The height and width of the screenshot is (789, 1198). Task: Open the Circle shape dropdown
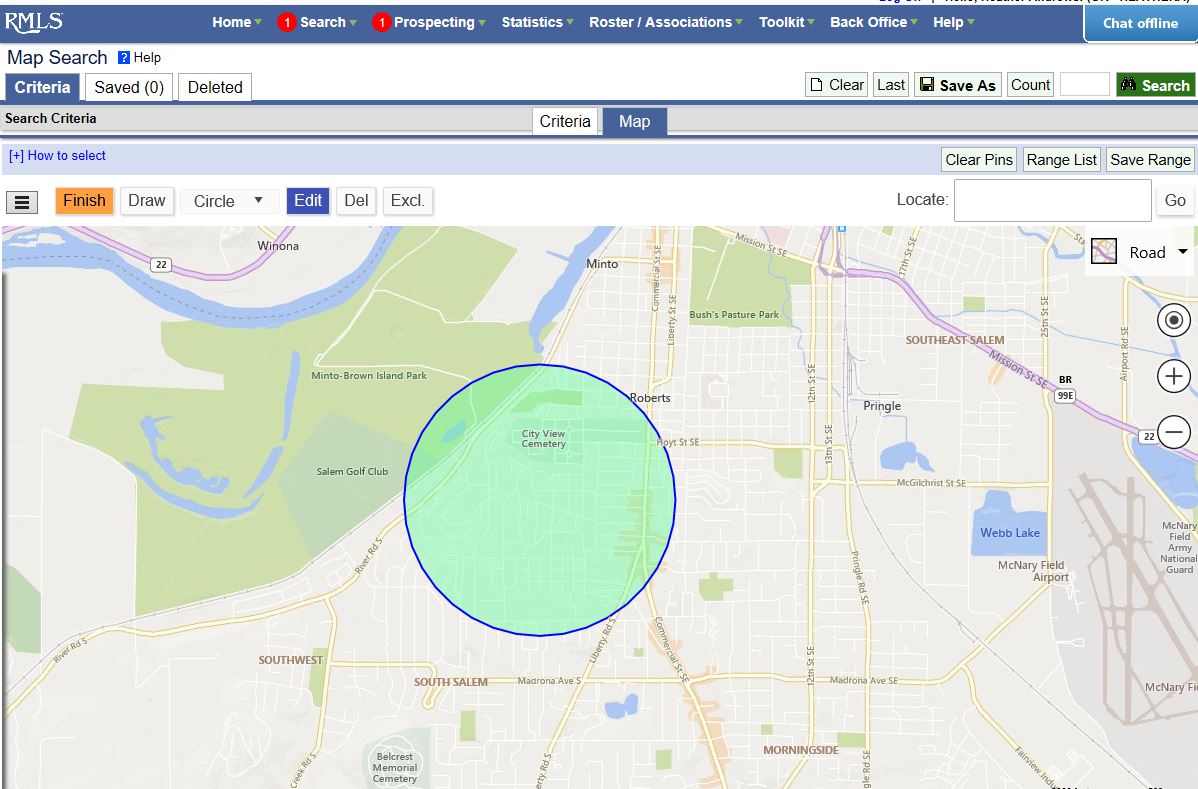pos(229,200)
